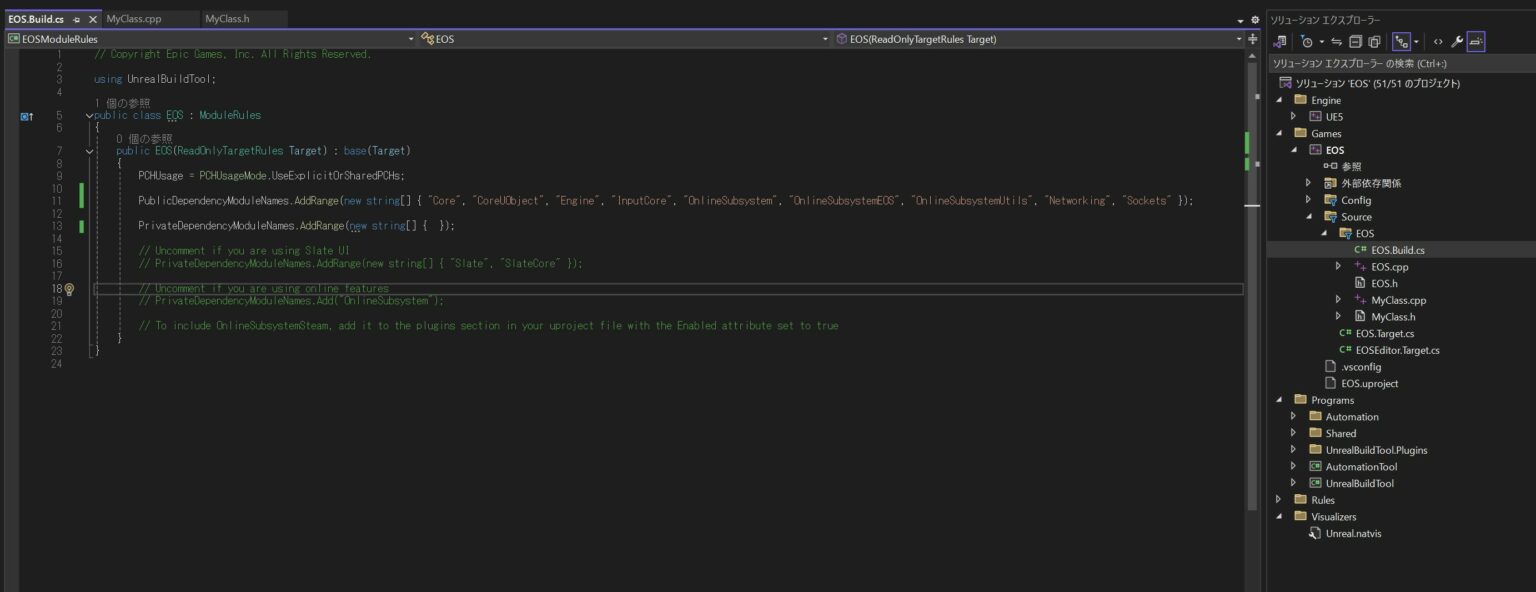Click the Solution Explorer search field
1536x592 pixels.
[x=1400, y=63]
